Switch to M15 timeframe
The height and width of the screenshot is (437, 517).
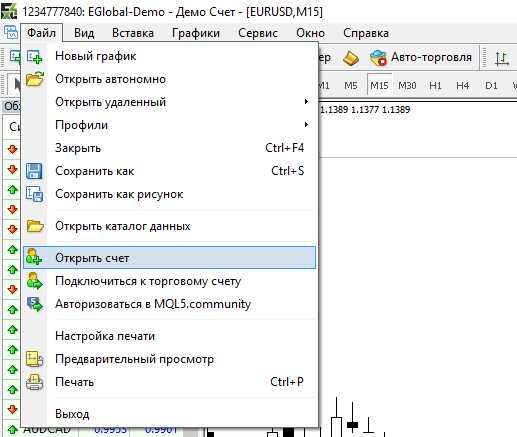[x=379, y=86]
